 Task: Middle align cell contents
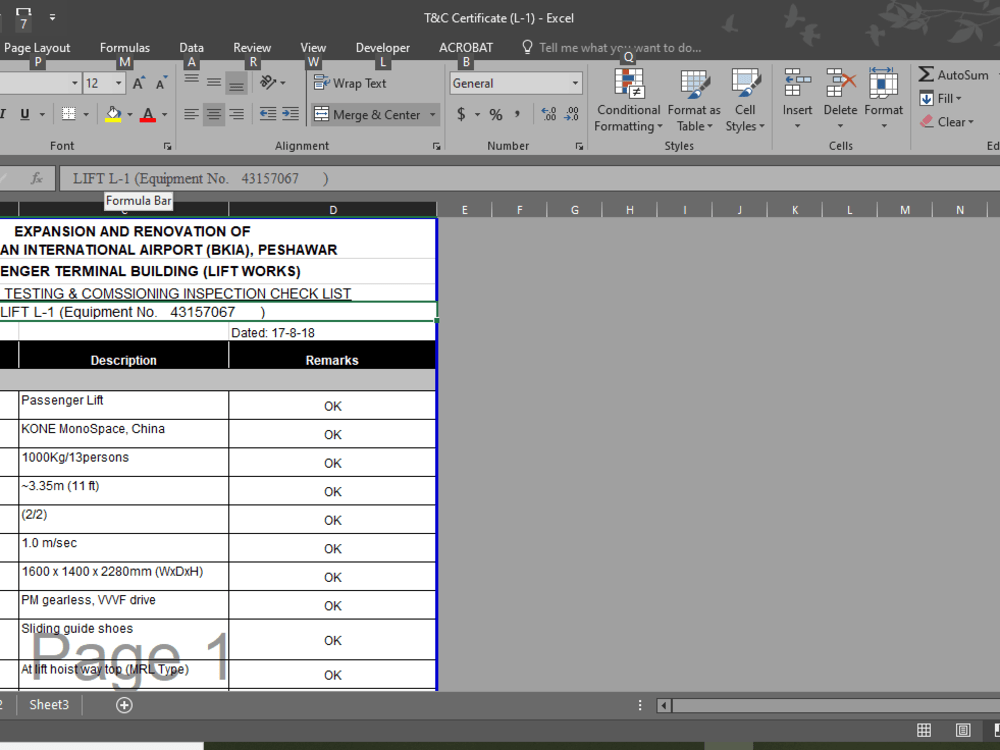point(214,83)
